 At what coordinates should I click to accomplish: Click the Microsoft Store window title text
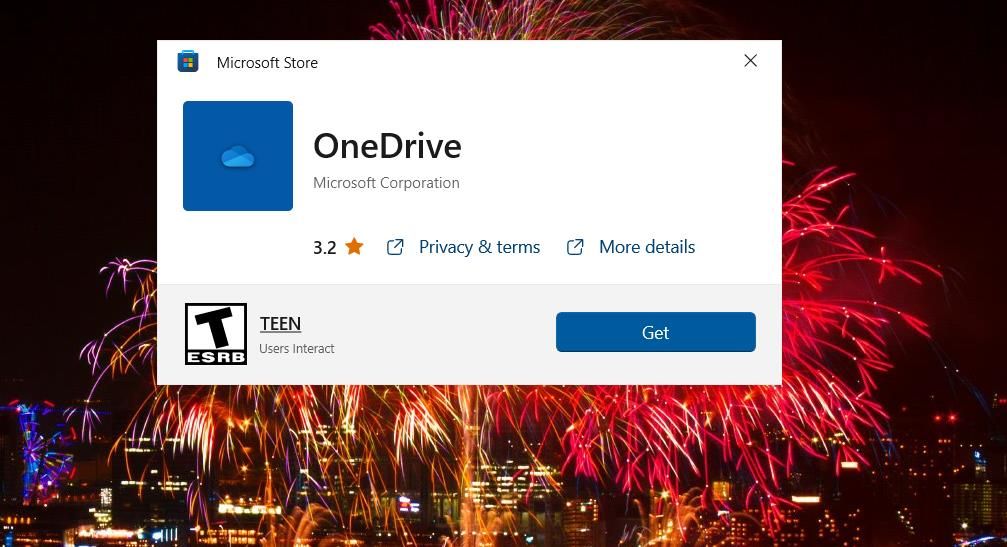pyautogui.click(x=267, y=62)
